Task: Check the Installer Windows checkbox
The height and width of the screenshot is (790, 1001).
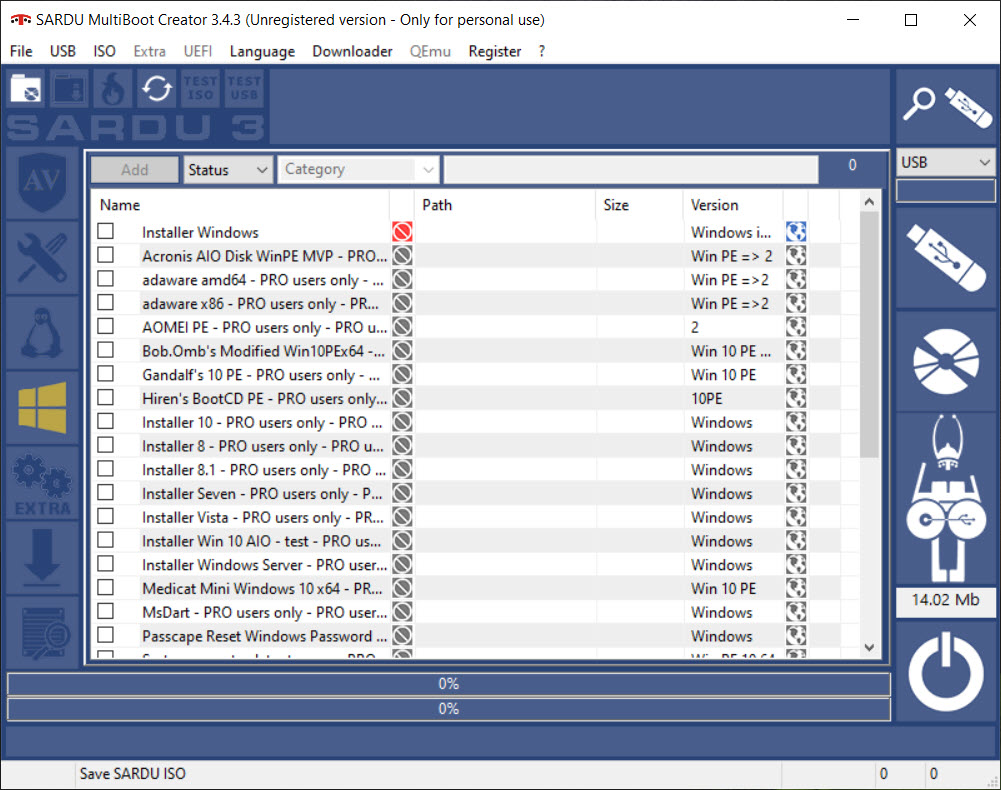Action: (105, 232)
